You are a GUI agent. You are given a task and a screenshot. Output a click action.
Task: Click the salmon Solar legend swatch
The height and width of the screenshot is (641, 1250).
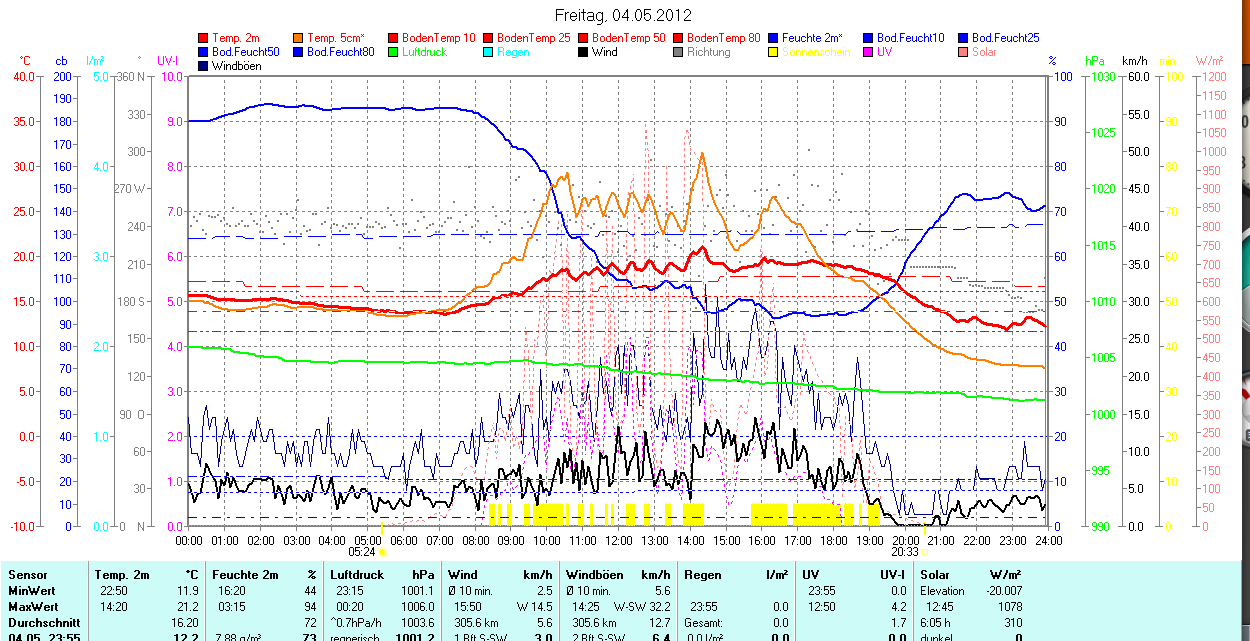point(963,52)
